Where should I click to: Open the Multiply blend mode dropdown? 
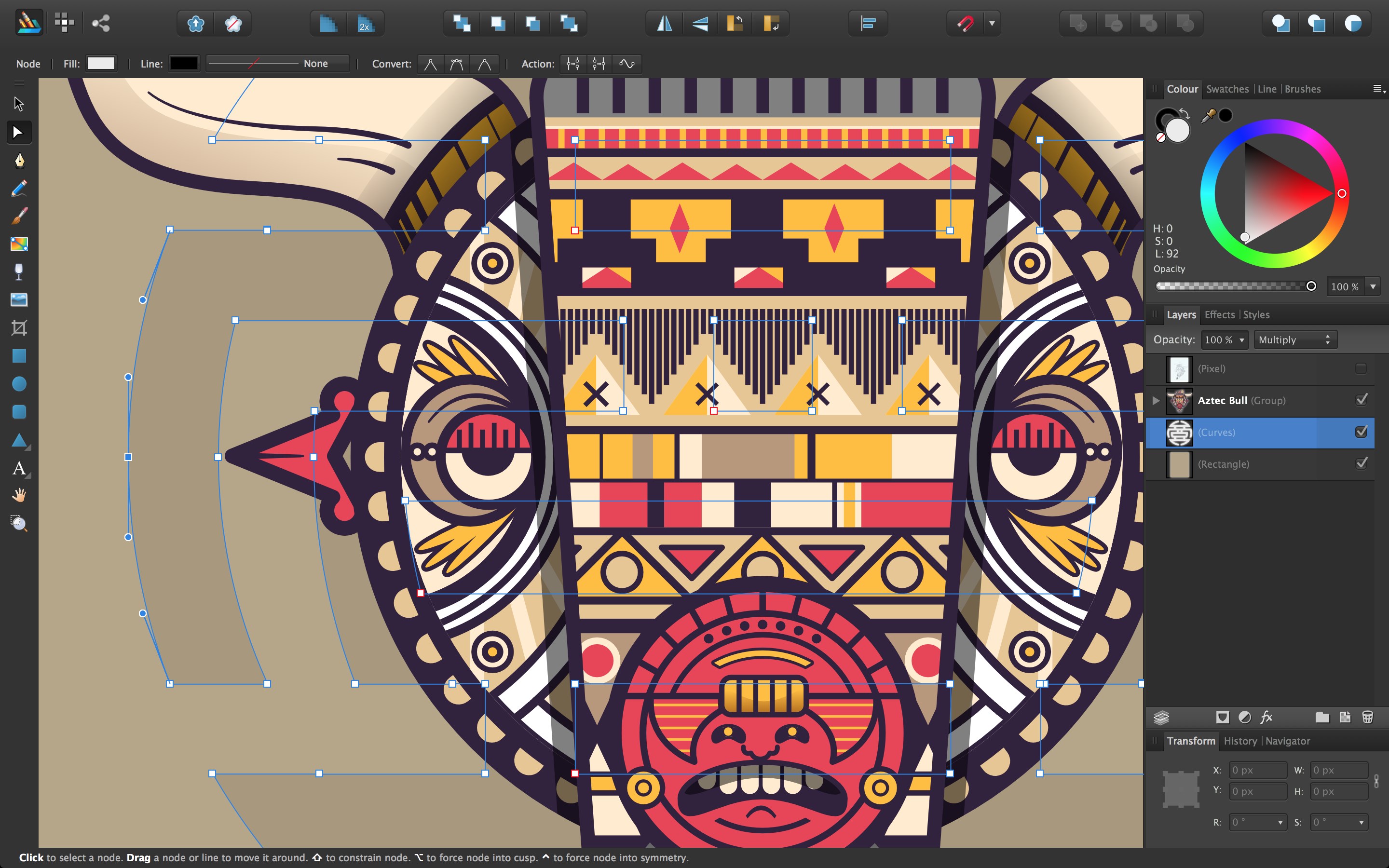click(x=1294, y=339)
